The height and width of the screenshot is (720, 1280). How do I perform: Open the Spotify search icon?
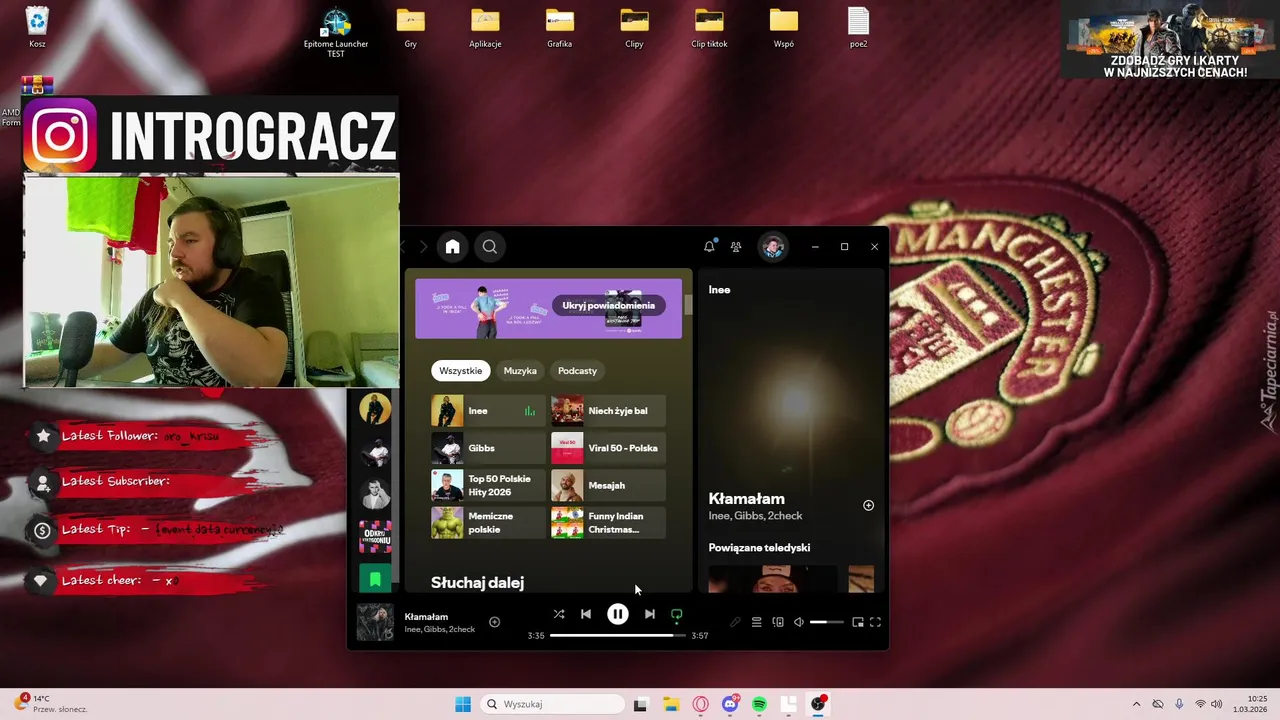(490, 246)
